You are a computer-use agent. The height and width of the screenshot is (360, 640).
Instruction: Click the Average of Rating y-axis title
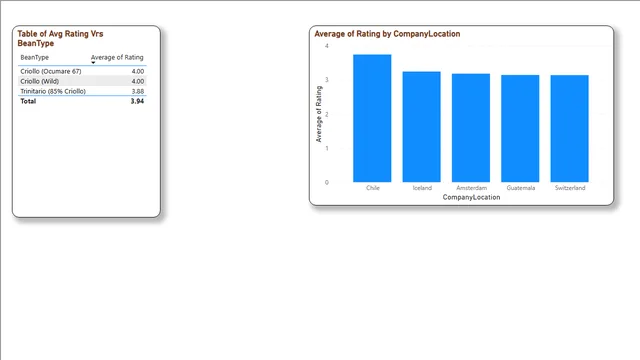coord(319,114)
